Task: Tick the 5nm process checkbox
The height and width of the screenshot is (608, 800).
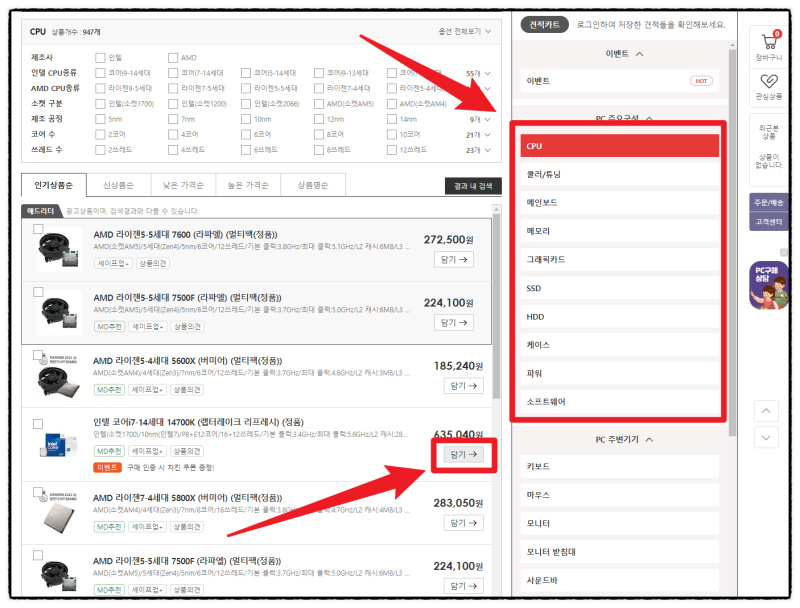Action: click(x=100, y=119)
